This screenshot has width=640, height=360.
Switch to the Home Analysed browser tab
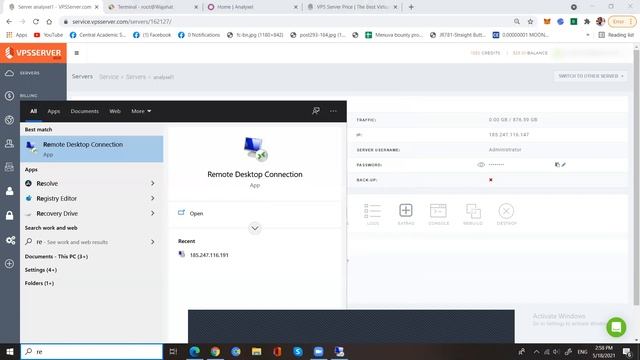pos(252,7)
